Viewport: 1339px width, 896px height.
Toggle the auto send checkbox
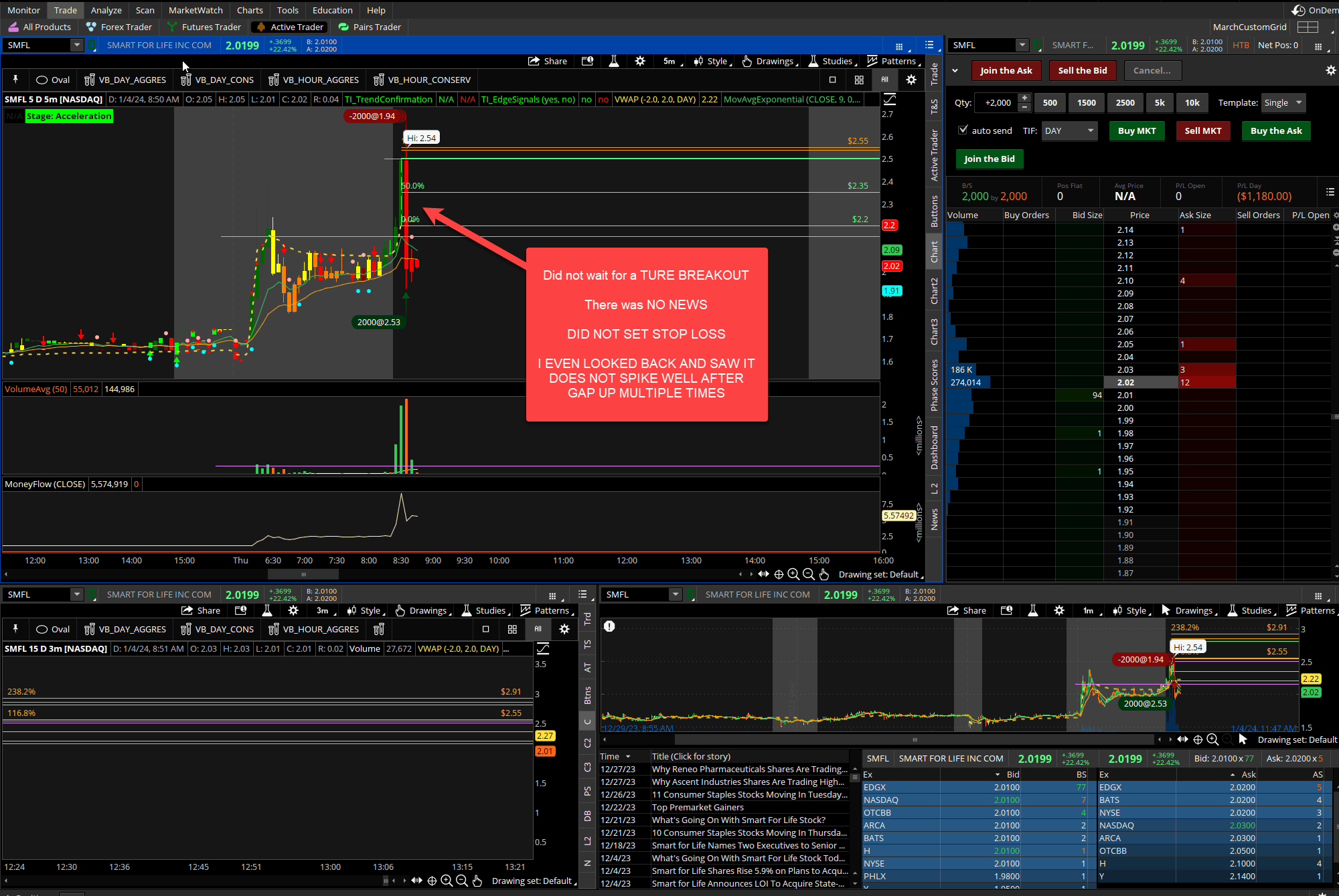click(x=963, y=130)
